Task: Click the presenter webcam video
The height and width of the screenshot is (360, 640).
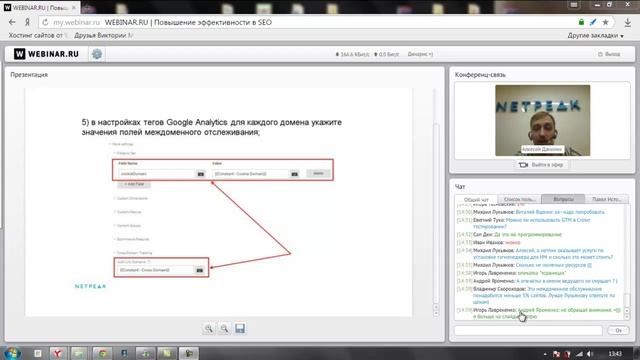Action: (x=542, y=120)
